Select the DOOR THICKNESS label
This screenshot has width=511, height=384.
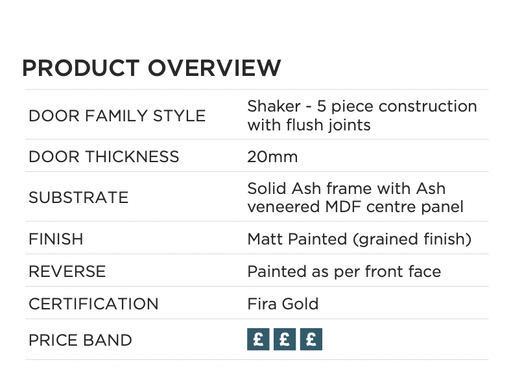104,156
